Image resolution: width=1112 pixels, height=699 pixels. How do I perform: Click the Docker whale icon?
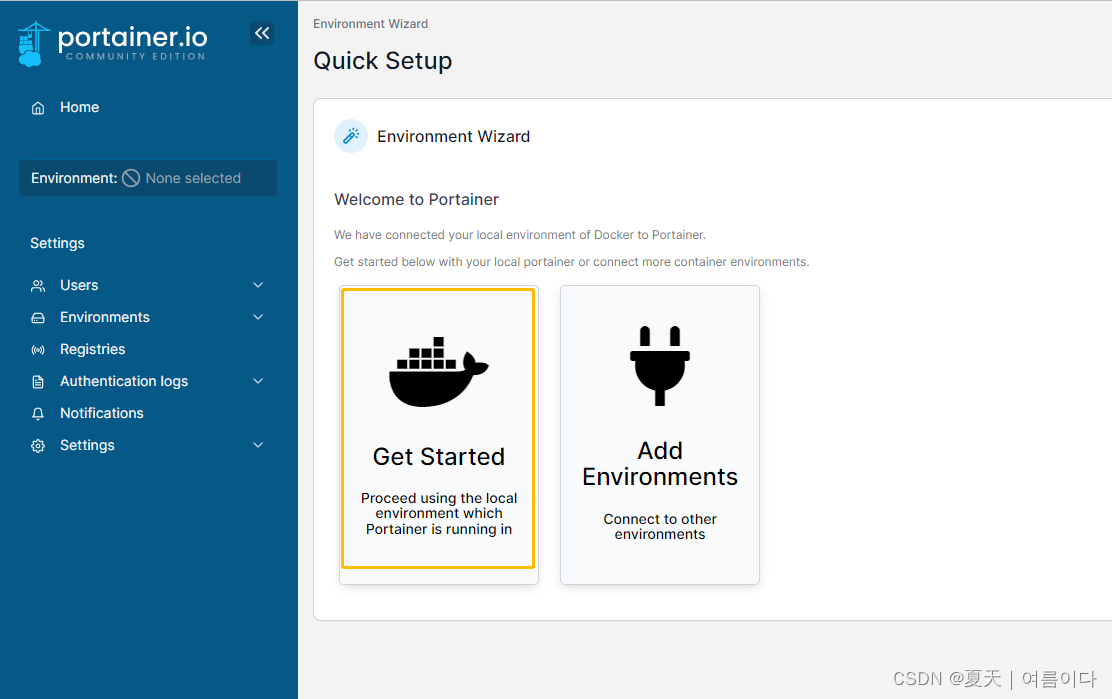(438, 371)
